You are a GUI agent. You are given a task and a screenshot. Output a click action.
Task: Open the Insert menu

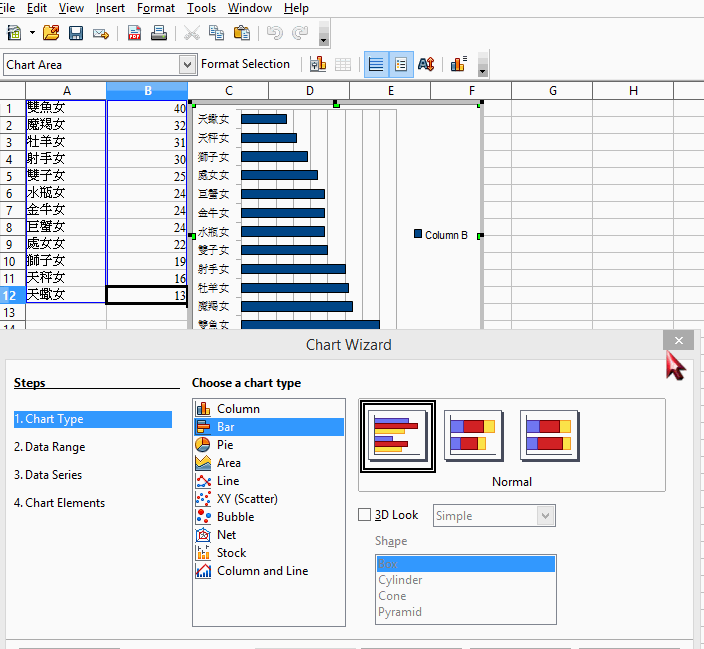110,8
